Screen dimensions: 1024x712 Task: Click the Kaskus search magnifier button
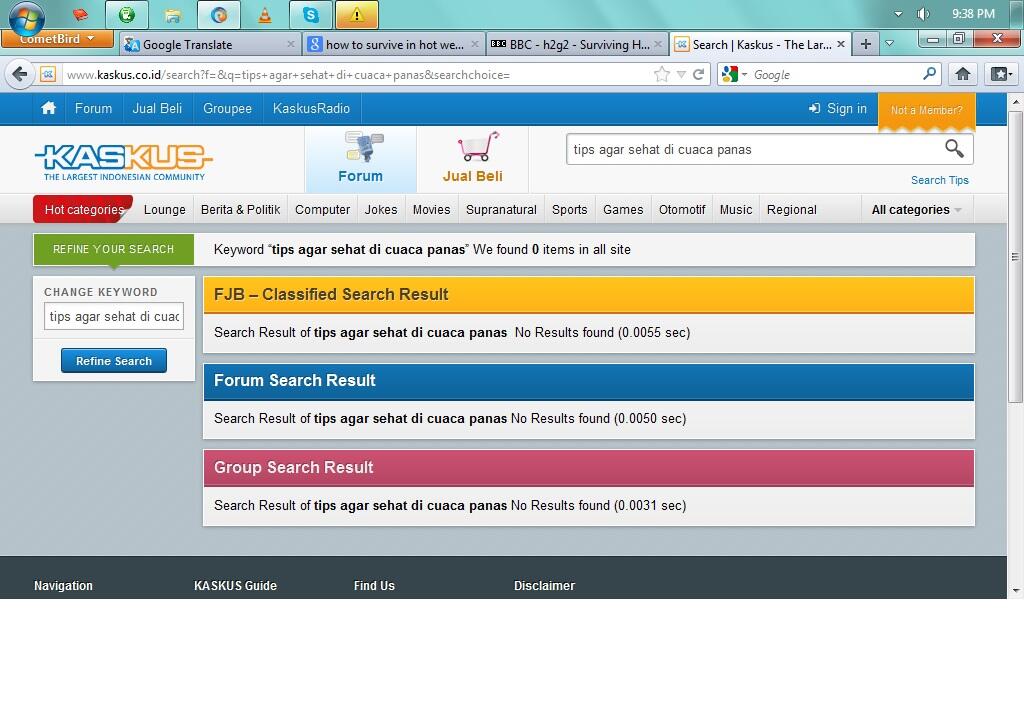click(955, 149)
